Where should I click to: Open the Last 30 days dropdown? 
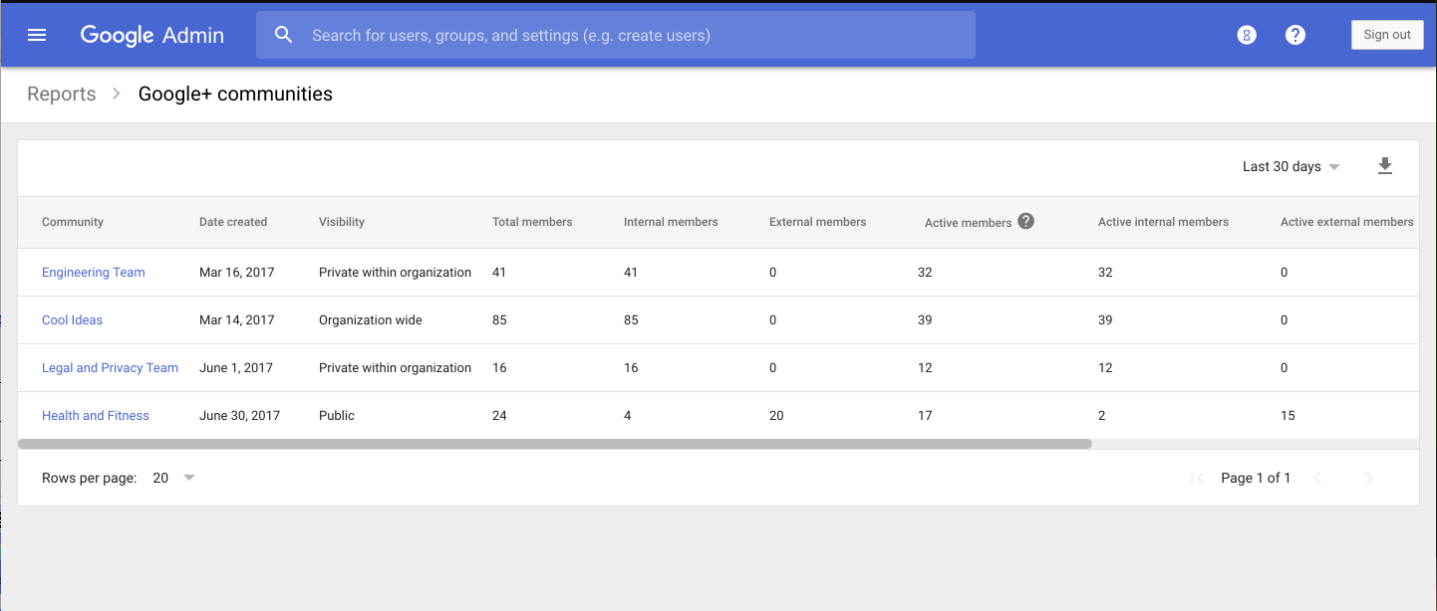coord(1290,167)
